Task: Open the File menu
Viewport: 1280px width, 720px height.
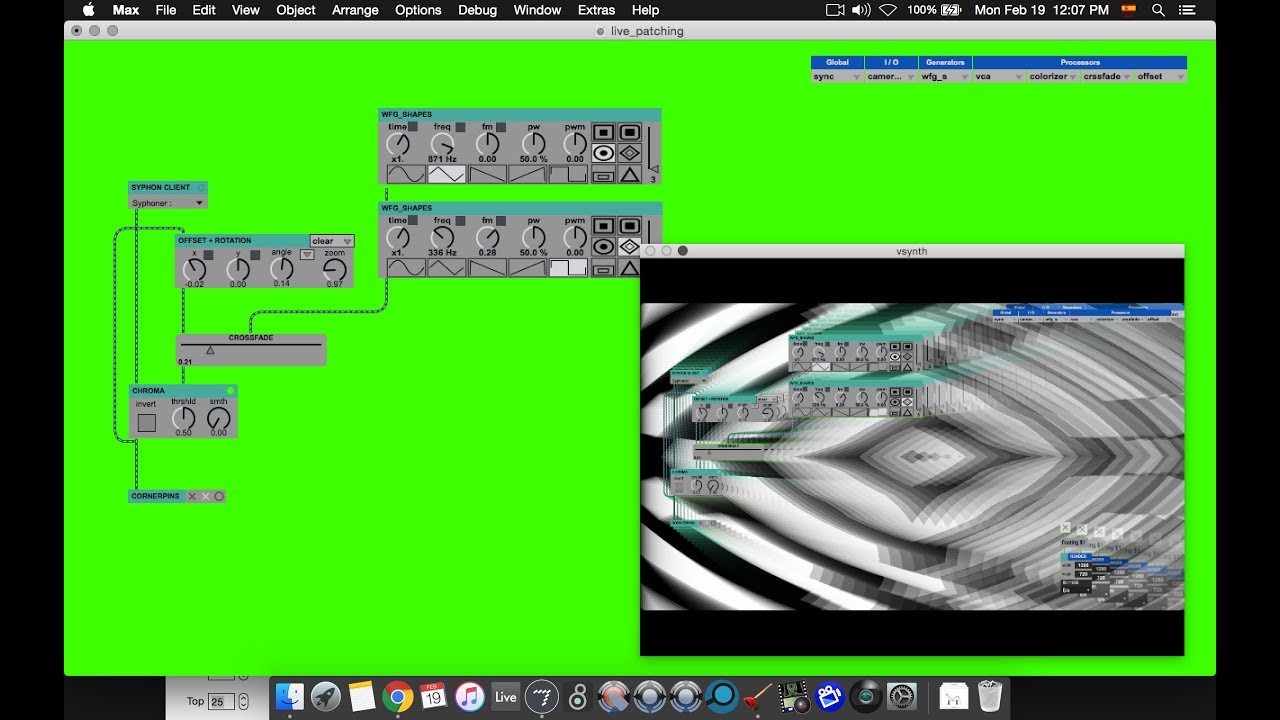Action: (x=166, y=10)
